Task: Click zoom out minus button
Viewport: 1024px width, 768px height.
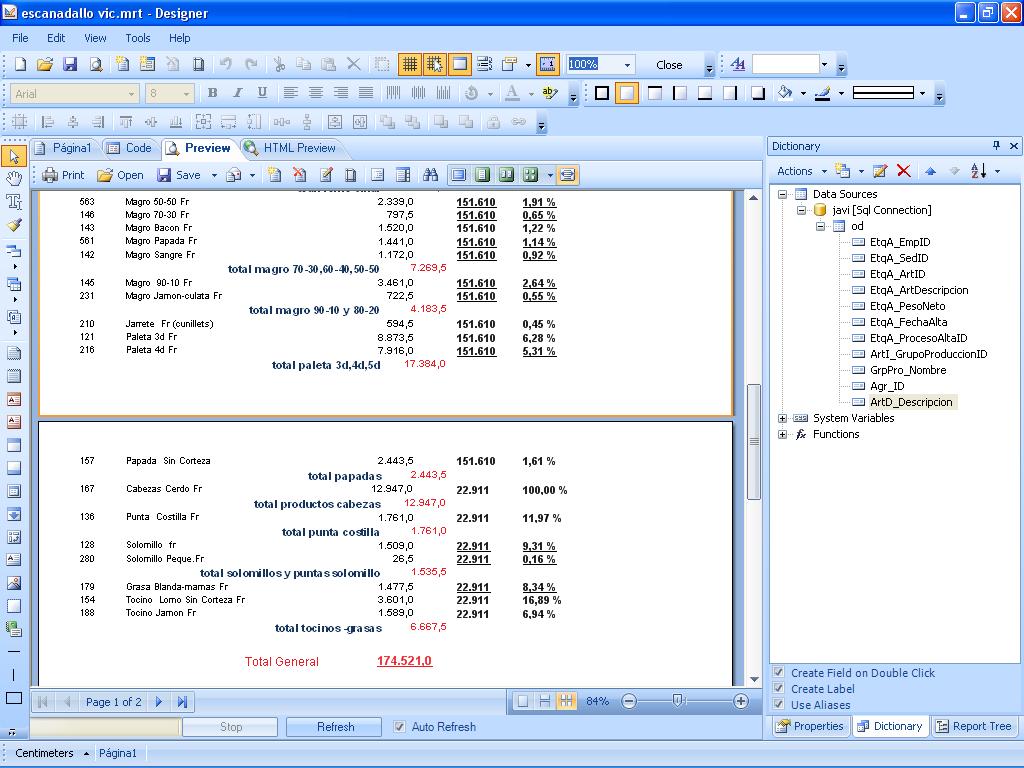Action: click(x=628, y=701)
